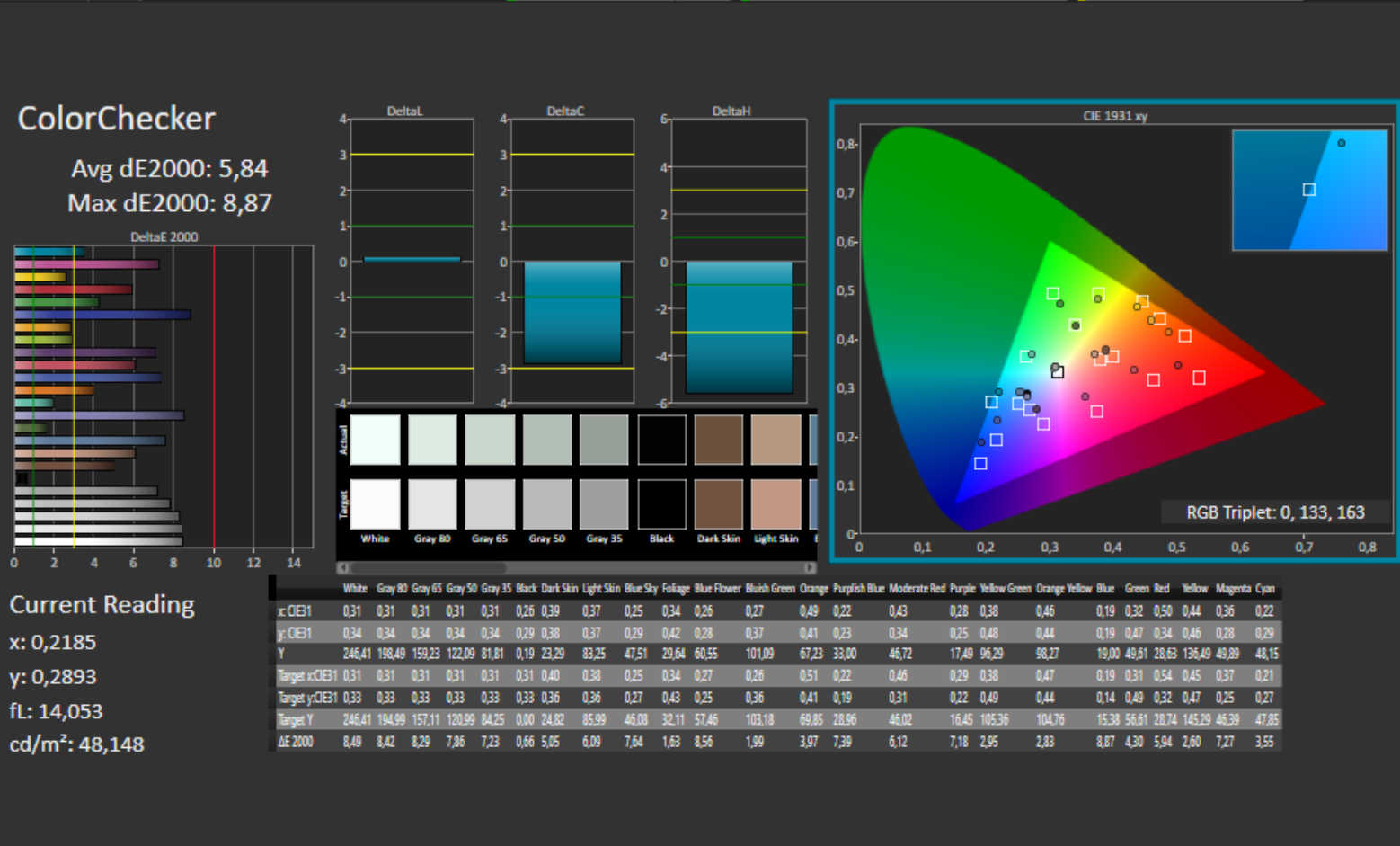Click the right scroll arrow below swatches
Screen dimensions: 1400x846
click(810, 567)
